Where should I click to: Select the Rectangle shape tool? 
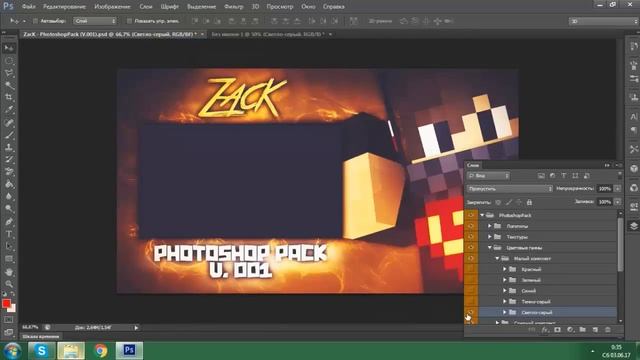9,259
